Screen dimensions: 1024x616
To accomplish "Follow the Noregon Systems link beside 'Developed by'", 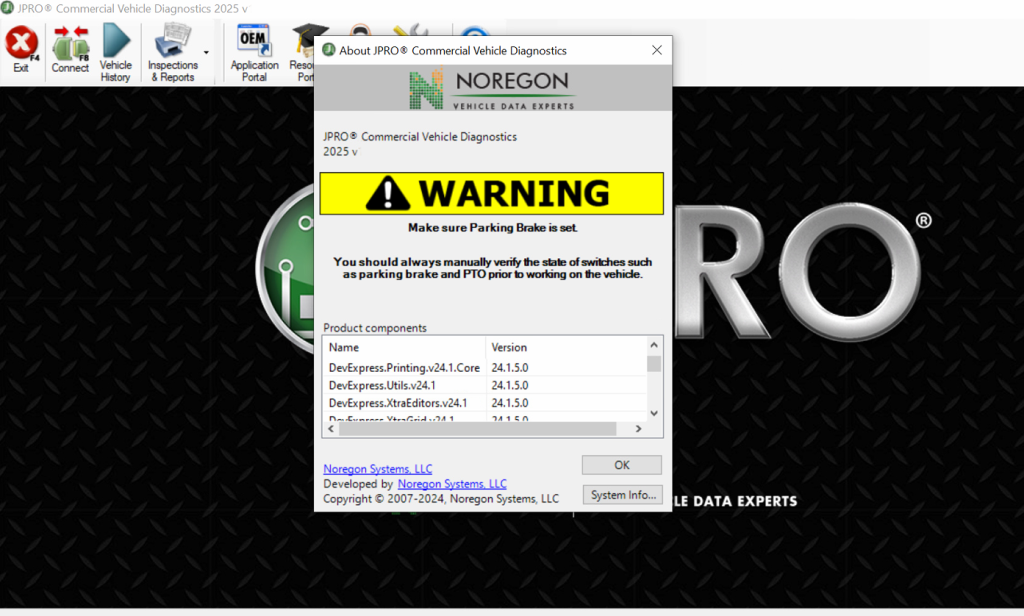I will click(x=452, y=484).
